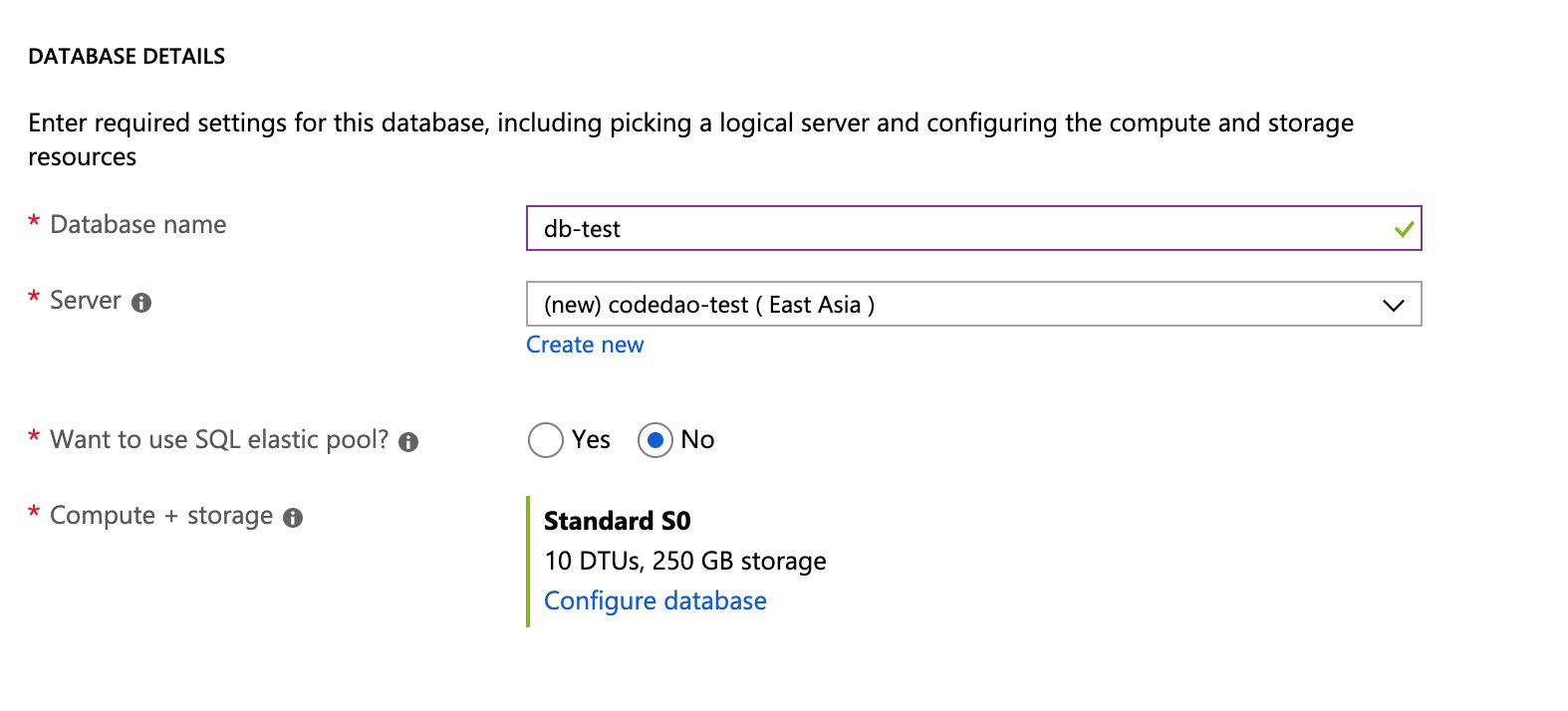1568x711 pixels.
Task: Click the Database name field label
Action: click(x=138, y=225)
